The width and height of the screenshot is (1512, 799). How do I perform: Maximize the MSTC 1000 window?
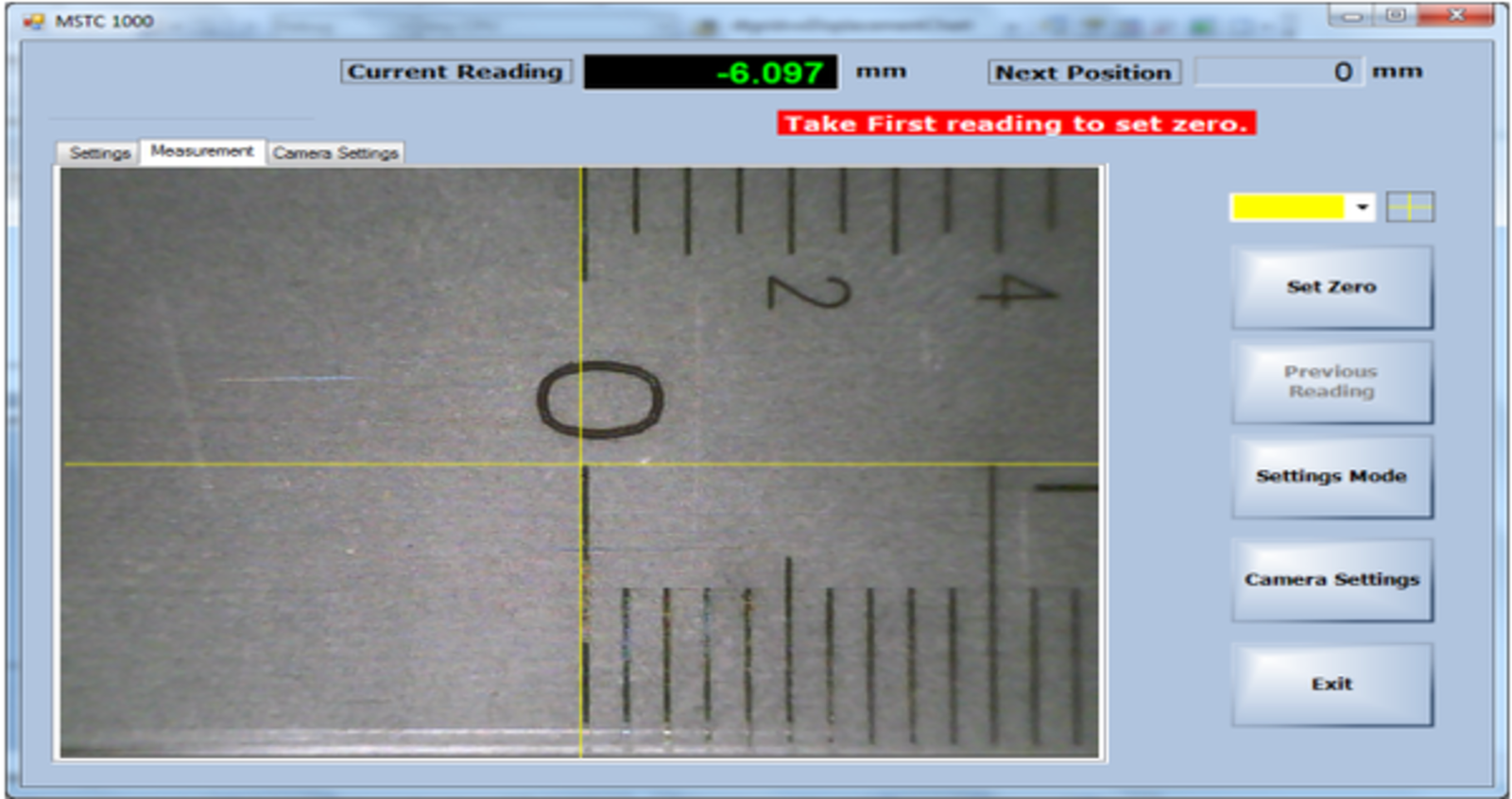(1396, 15)
